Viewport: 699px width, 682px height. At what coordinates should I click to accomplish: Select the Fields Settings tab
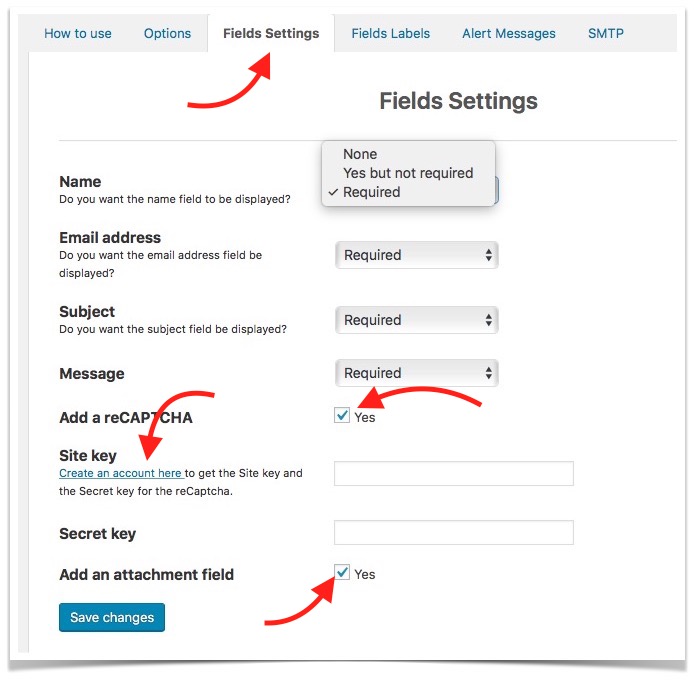(x=271, y=33)
